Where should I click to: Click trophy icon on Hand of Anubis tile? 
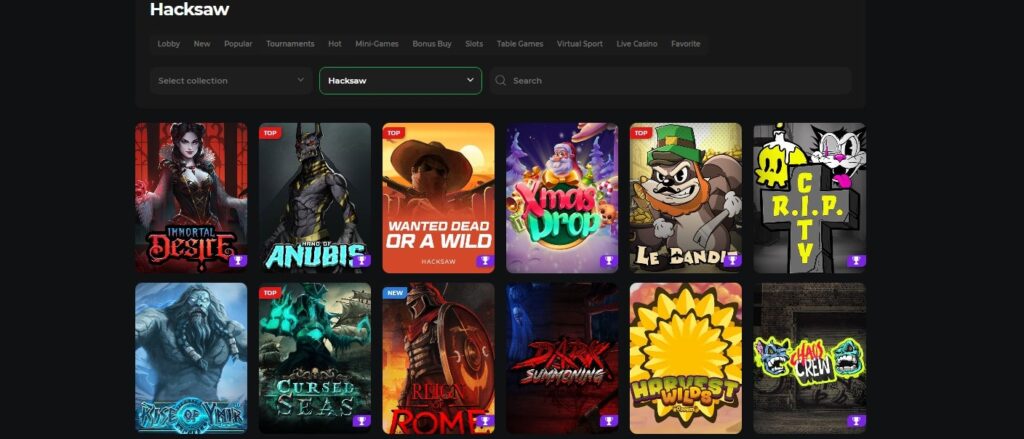[x=361, y=261]
